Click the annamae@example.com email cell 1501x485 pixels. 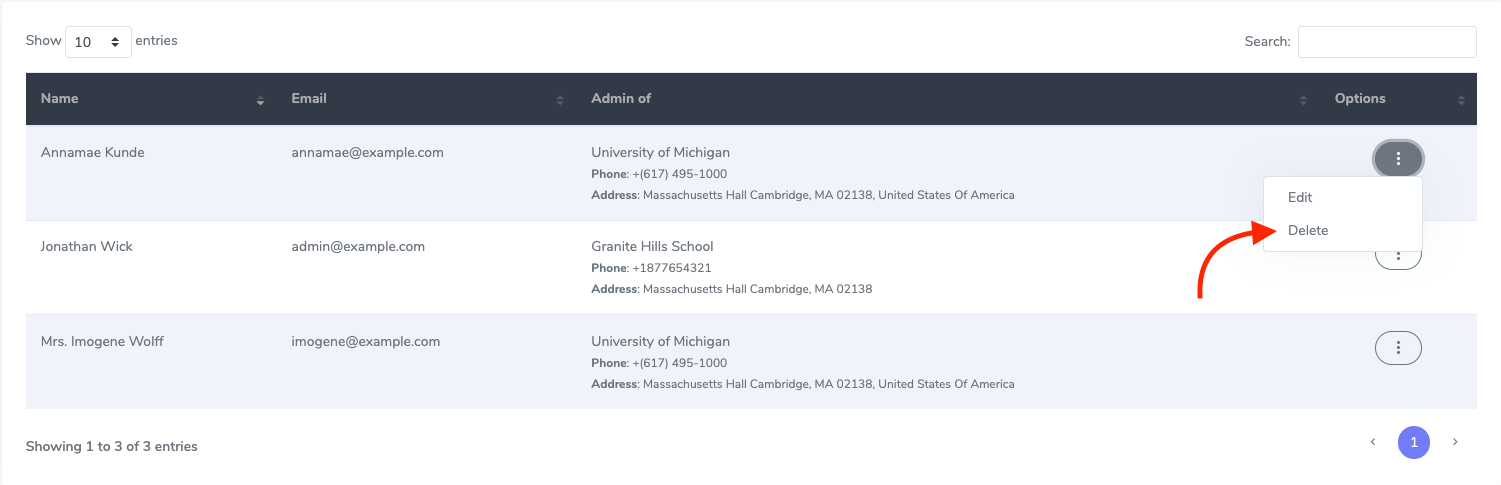[x=367, y=153]
